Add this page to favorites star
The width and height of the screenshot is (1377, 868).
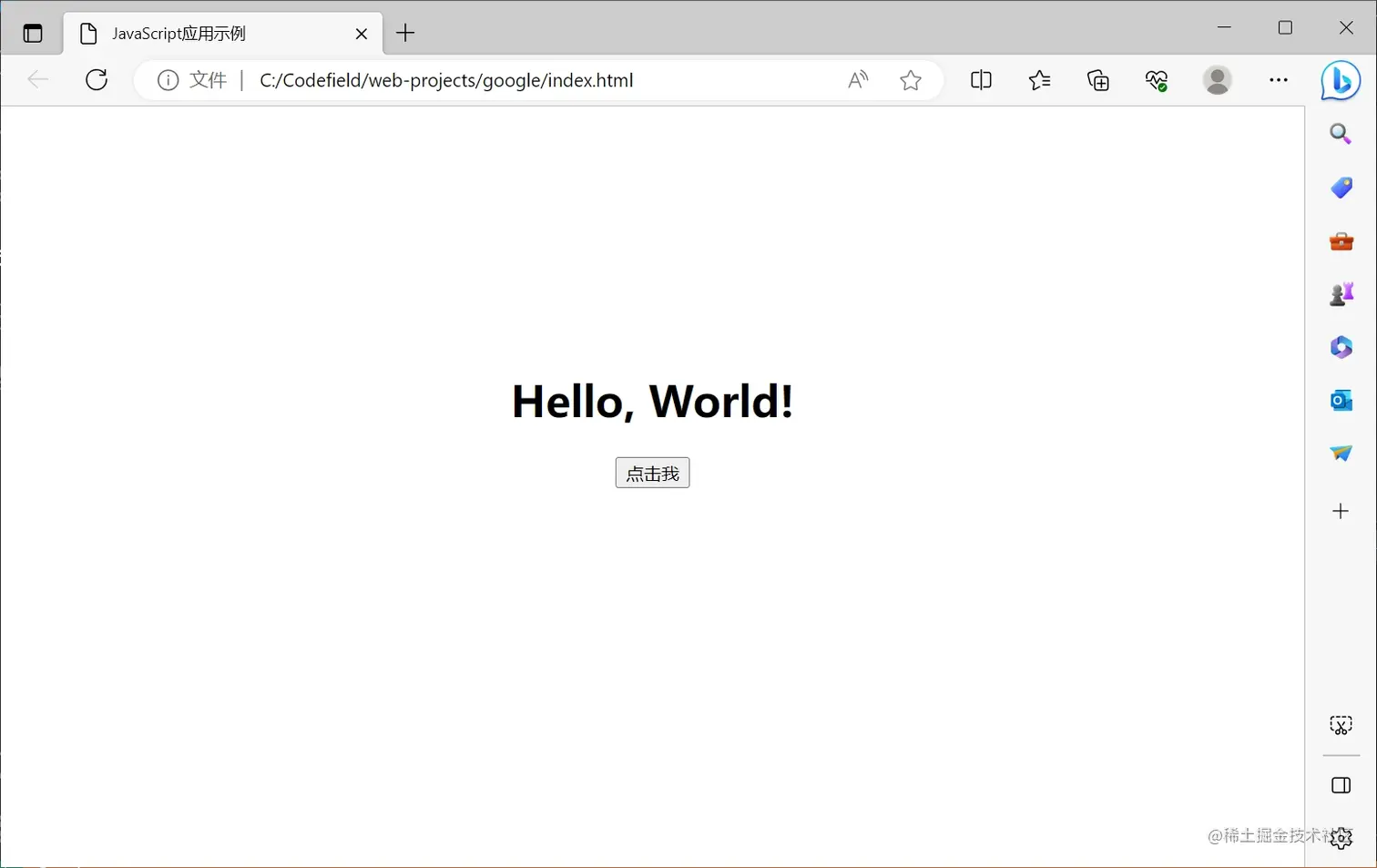pos(911,80)
